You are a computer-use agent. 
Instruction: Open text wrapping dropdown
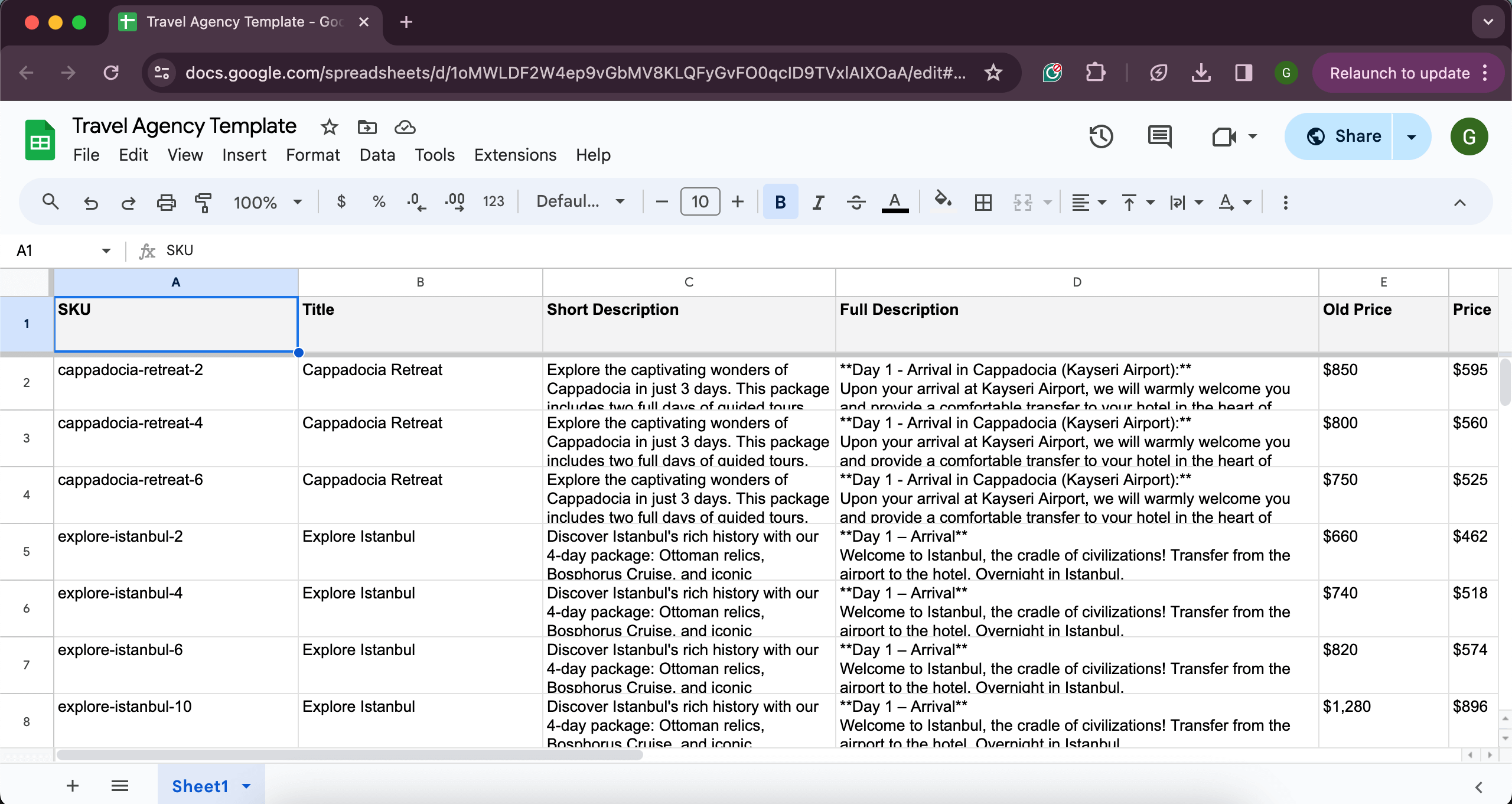pos(1186,202)
